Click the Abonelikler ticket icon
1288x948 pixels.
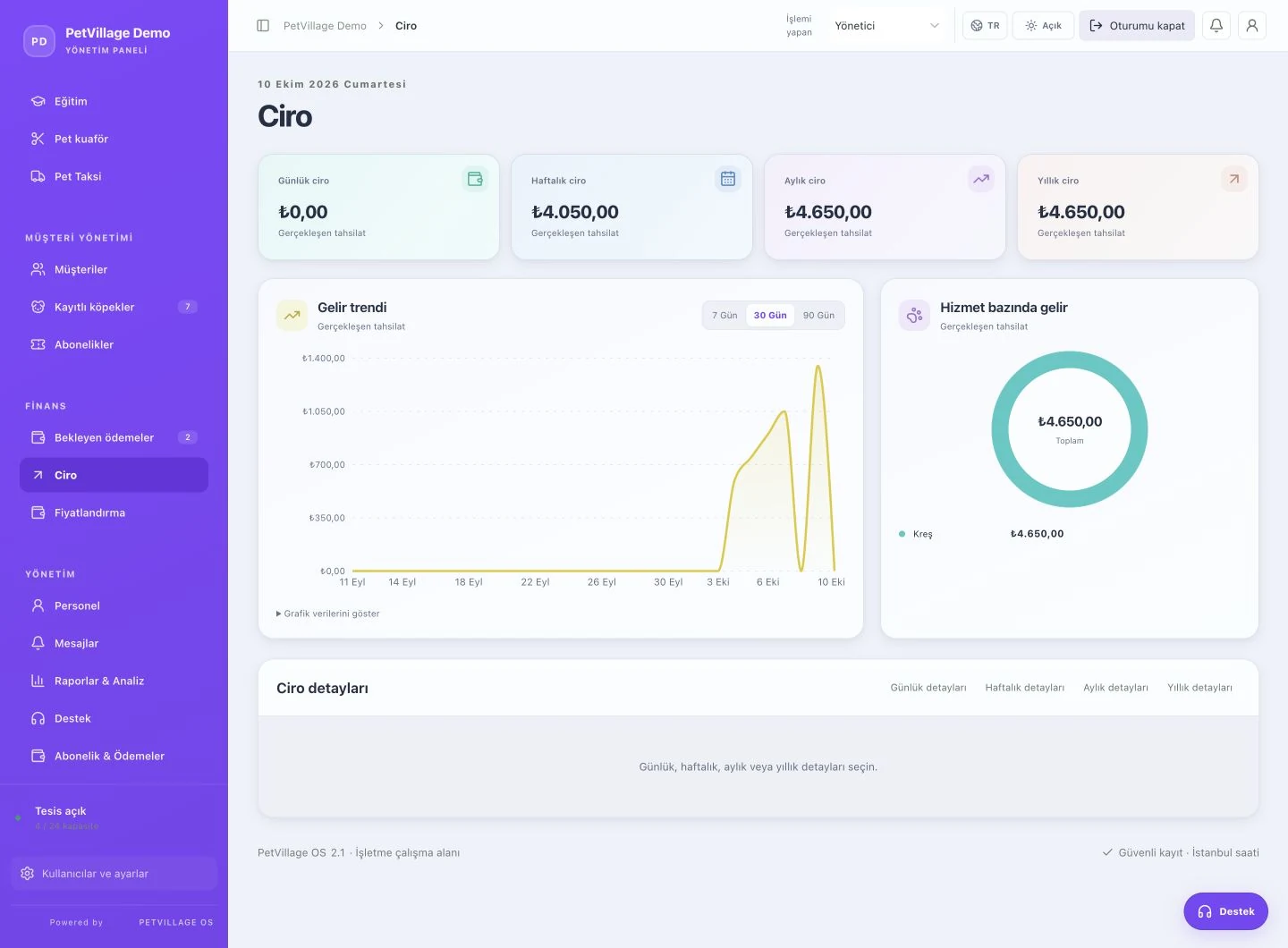(x=38, y=344)
